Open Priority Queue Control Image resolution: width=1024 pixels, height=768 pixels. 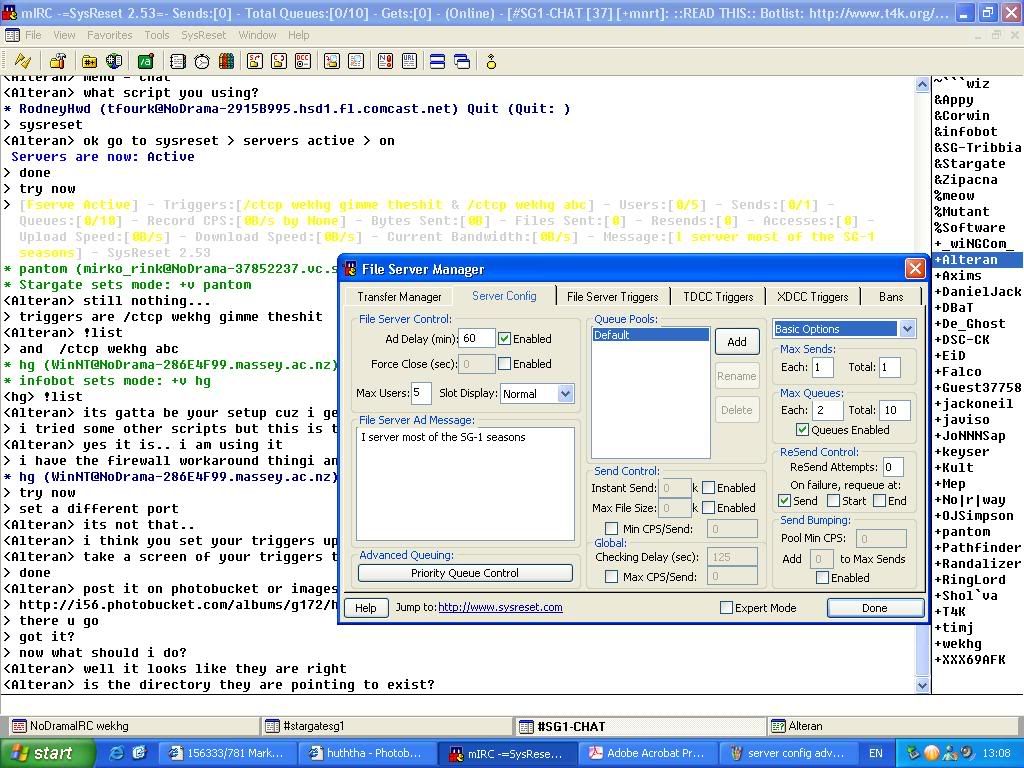tap(465, 573)
